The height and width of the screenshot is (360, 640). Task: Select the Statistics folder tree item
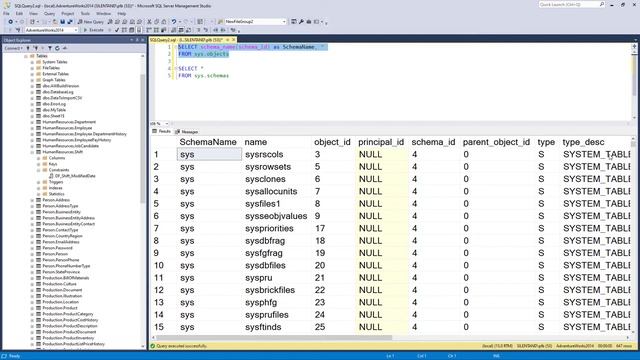[56, 194]
